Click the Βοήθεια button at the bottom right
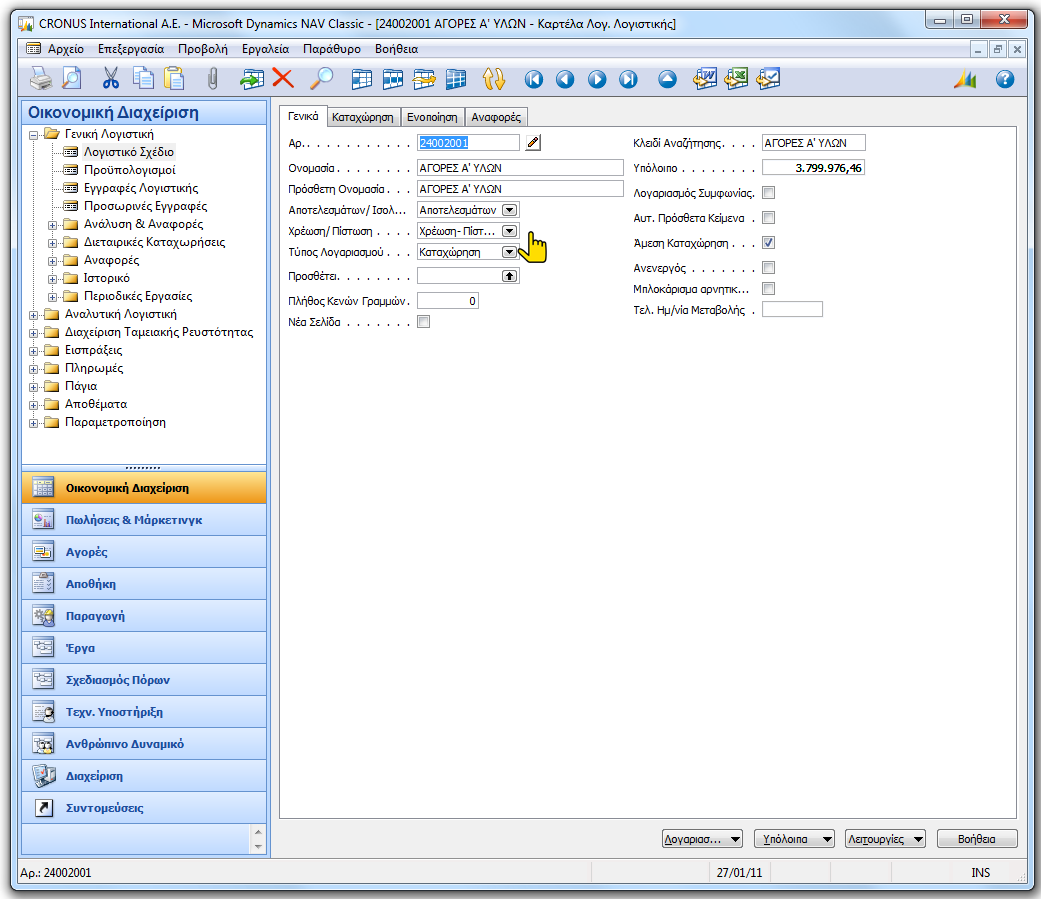This screenshot has width=1041, height=899. [977, 839]
